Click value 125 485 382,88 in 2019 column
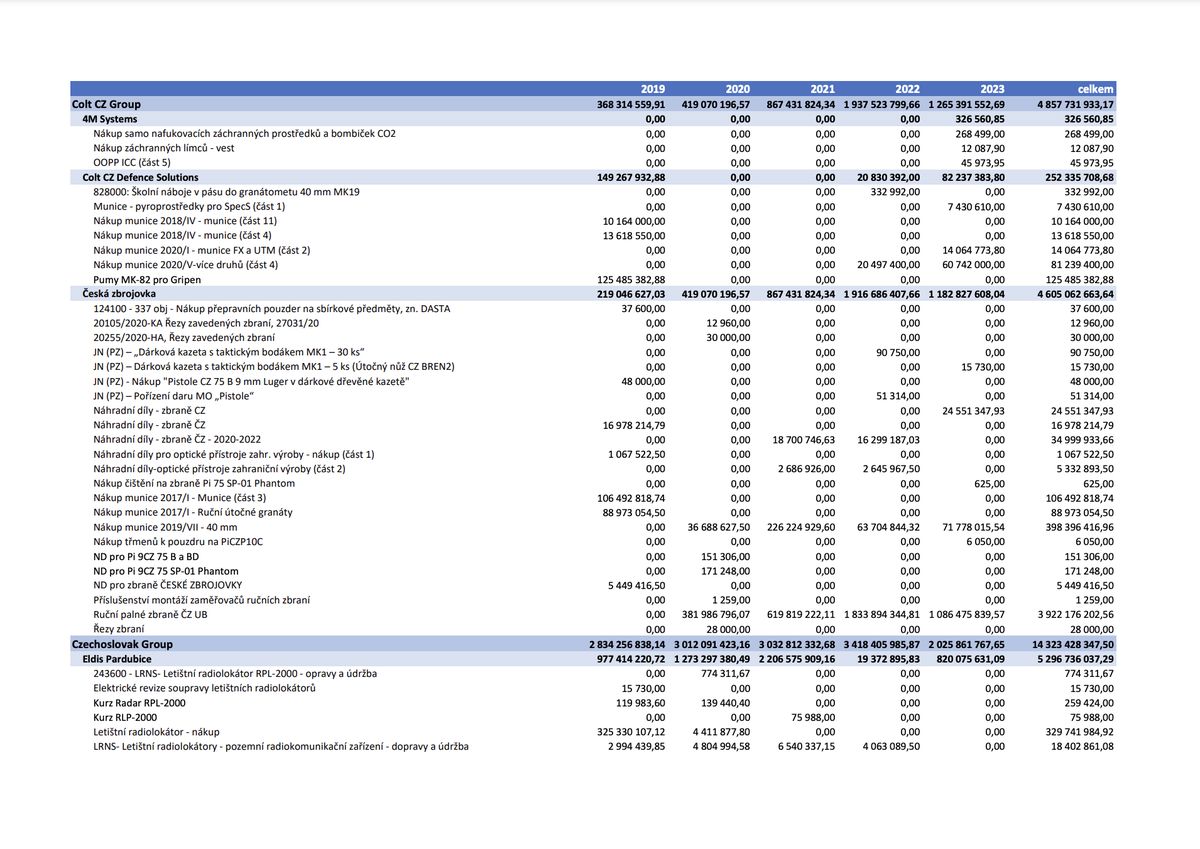 [x=630, y=279]
